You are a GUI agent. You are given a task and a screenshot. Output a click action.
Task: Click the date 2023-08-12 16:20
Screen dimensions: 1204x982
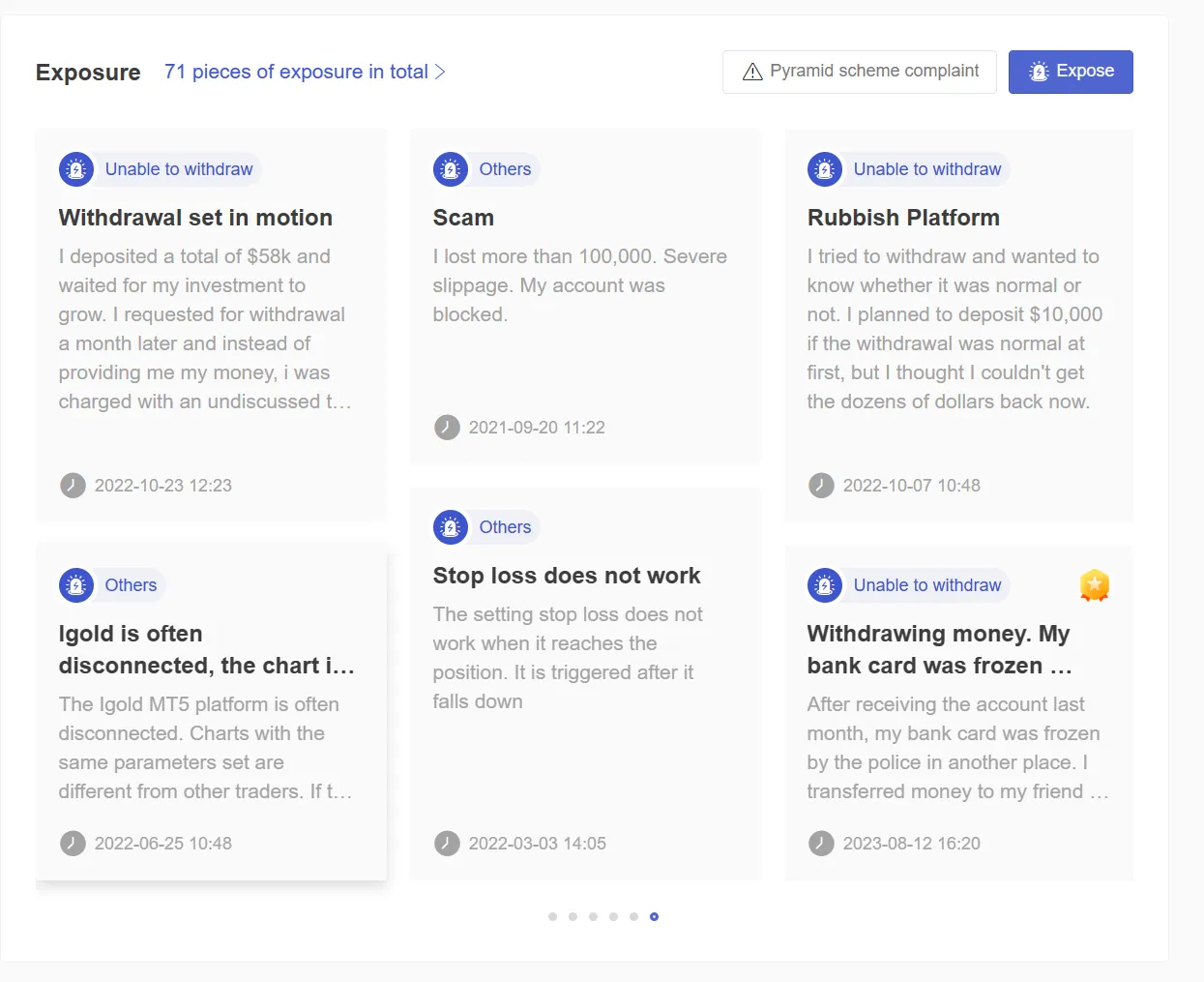pos(912,844)
